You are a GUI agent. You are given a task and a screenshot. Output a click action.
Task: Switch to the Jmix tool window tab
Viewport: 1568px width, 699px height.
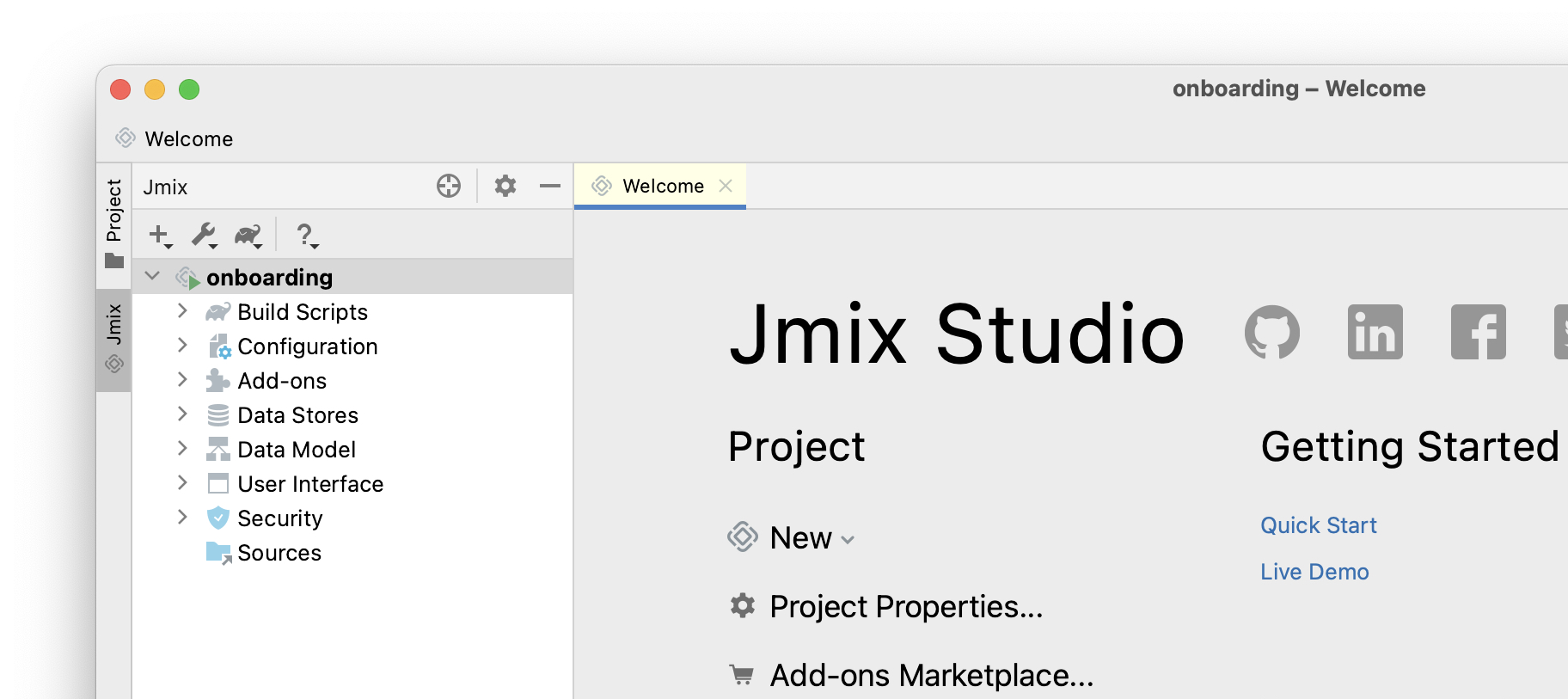(113, 340)
